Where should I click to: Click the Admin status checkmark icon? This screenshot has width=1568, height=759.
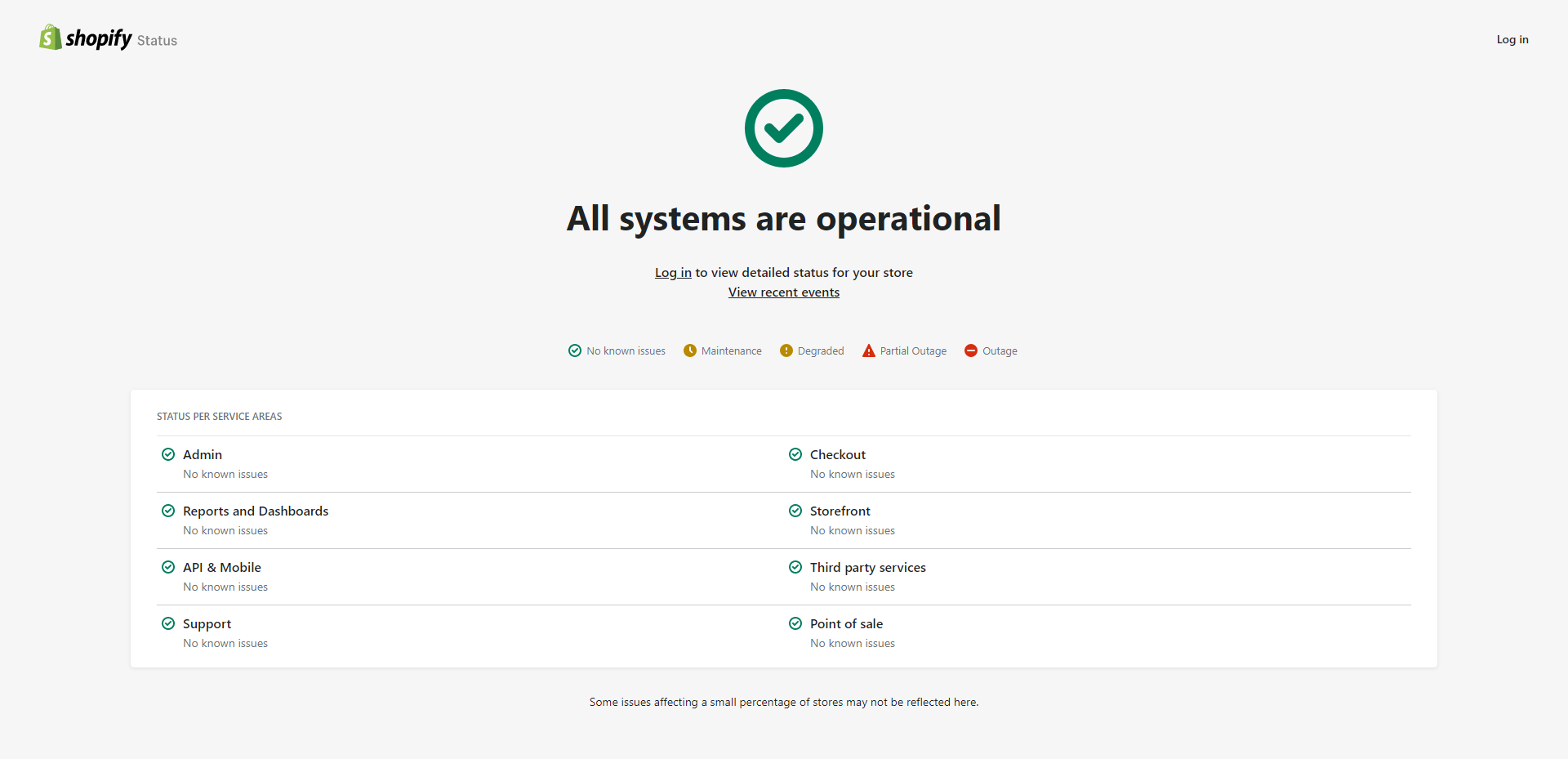(168, 454)
